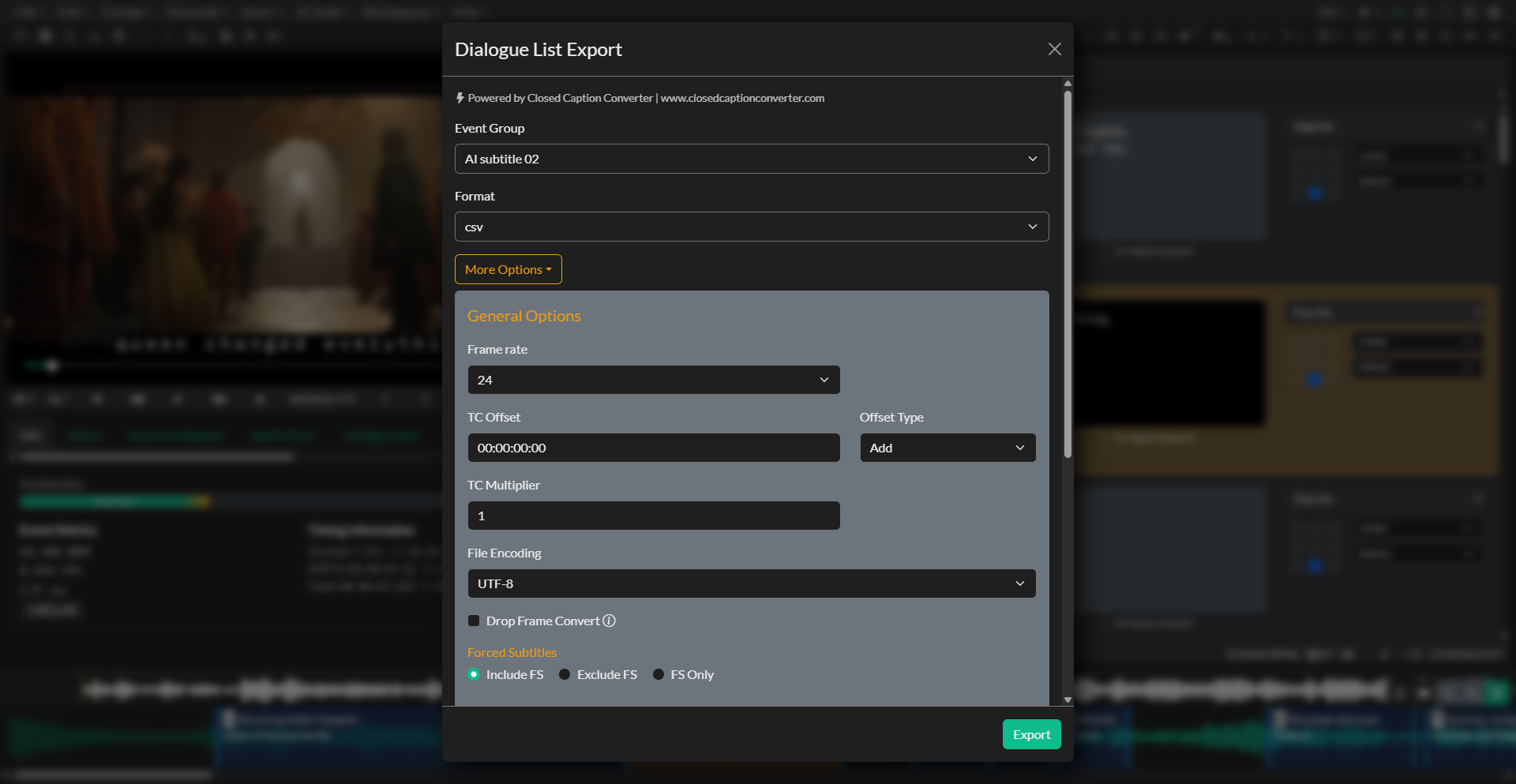Click the lightning bolt icon beside Powered by text
Screen dimensions: 1516x784
pos(460,98)
